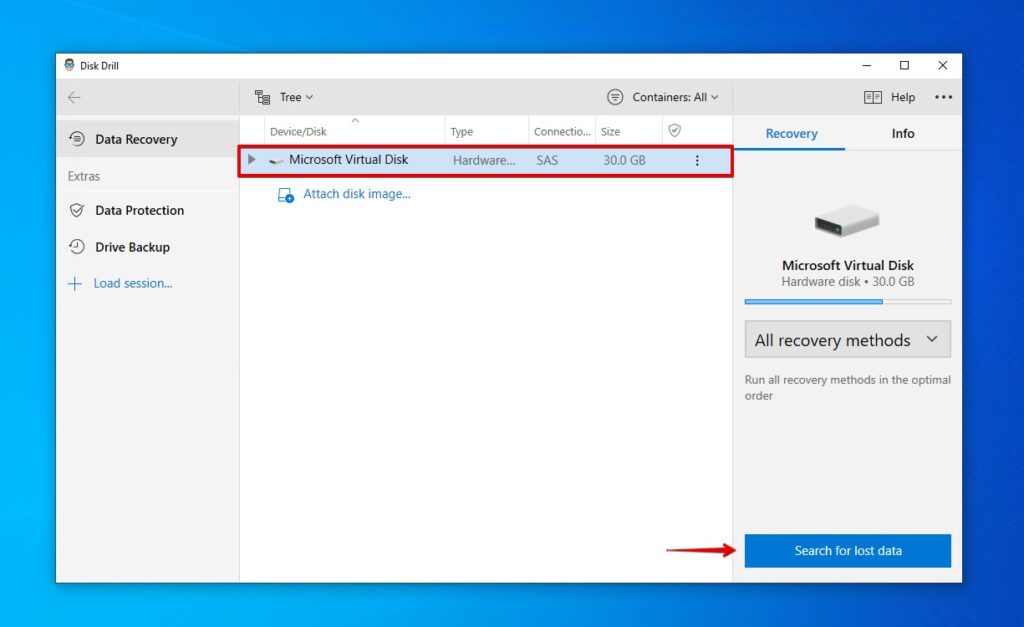This screenshot has width=1024, height=627.
Task: Click the back arrow navigation icon
Action: (x=74, y=97)
